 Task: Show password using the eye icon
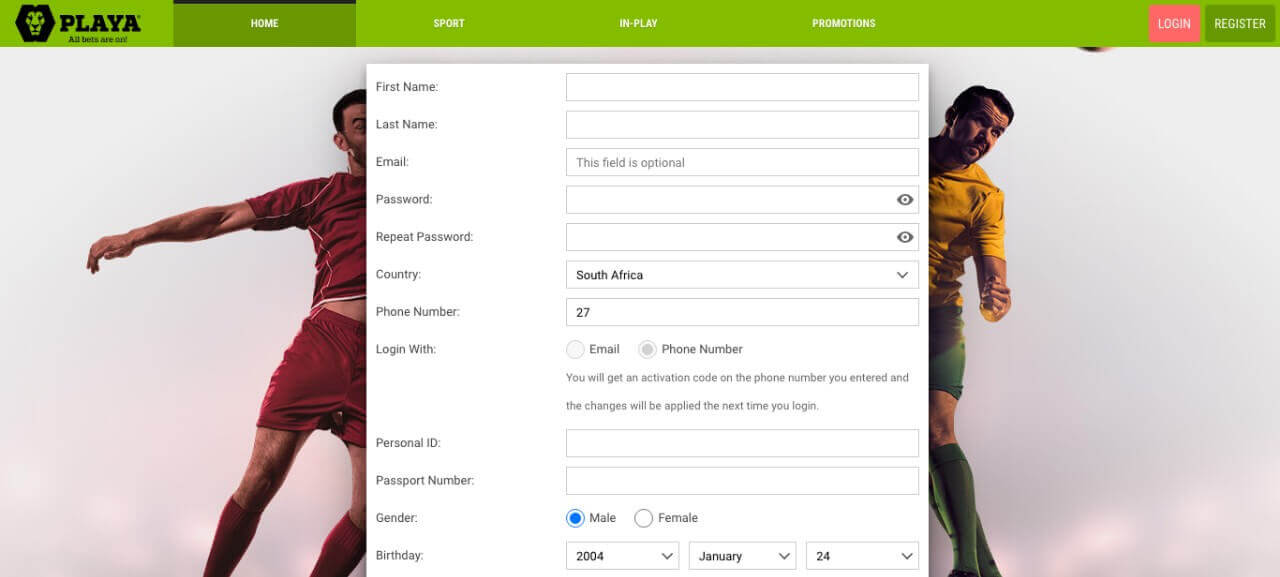(905, 200)
